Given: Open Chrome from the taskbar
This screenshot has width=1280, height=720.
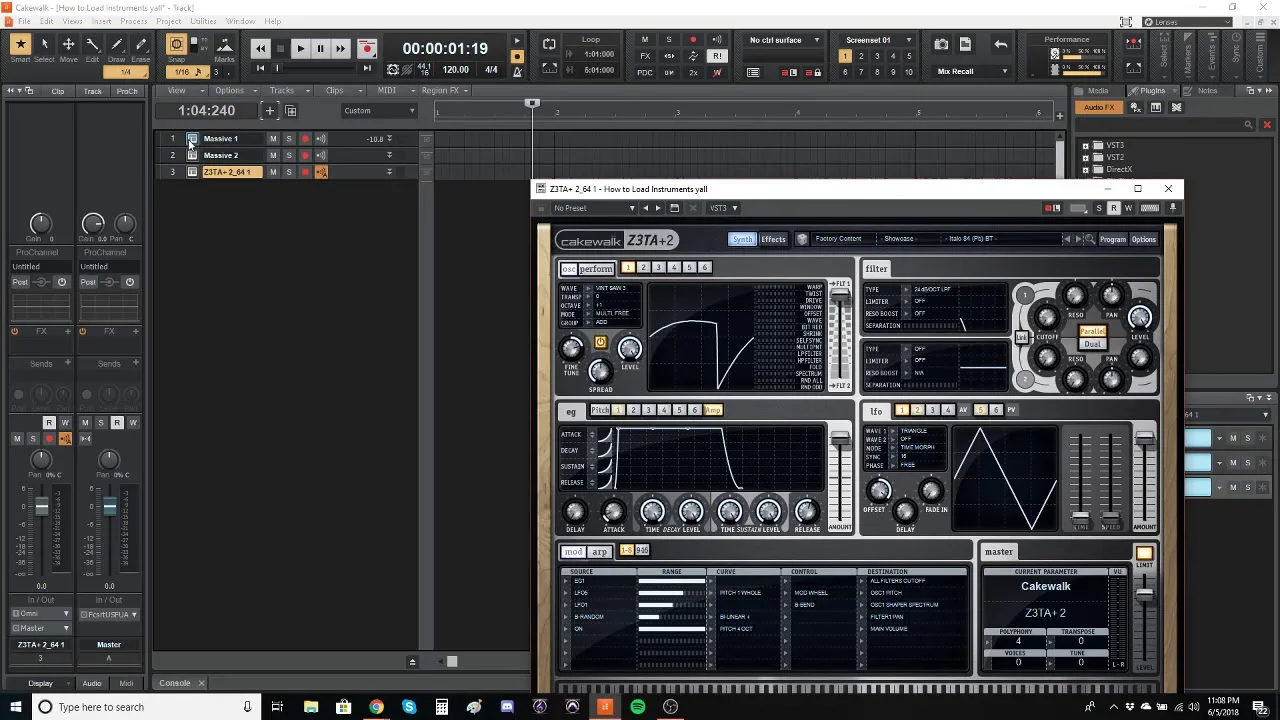Looking at the screenshot, I should (376, 707).
